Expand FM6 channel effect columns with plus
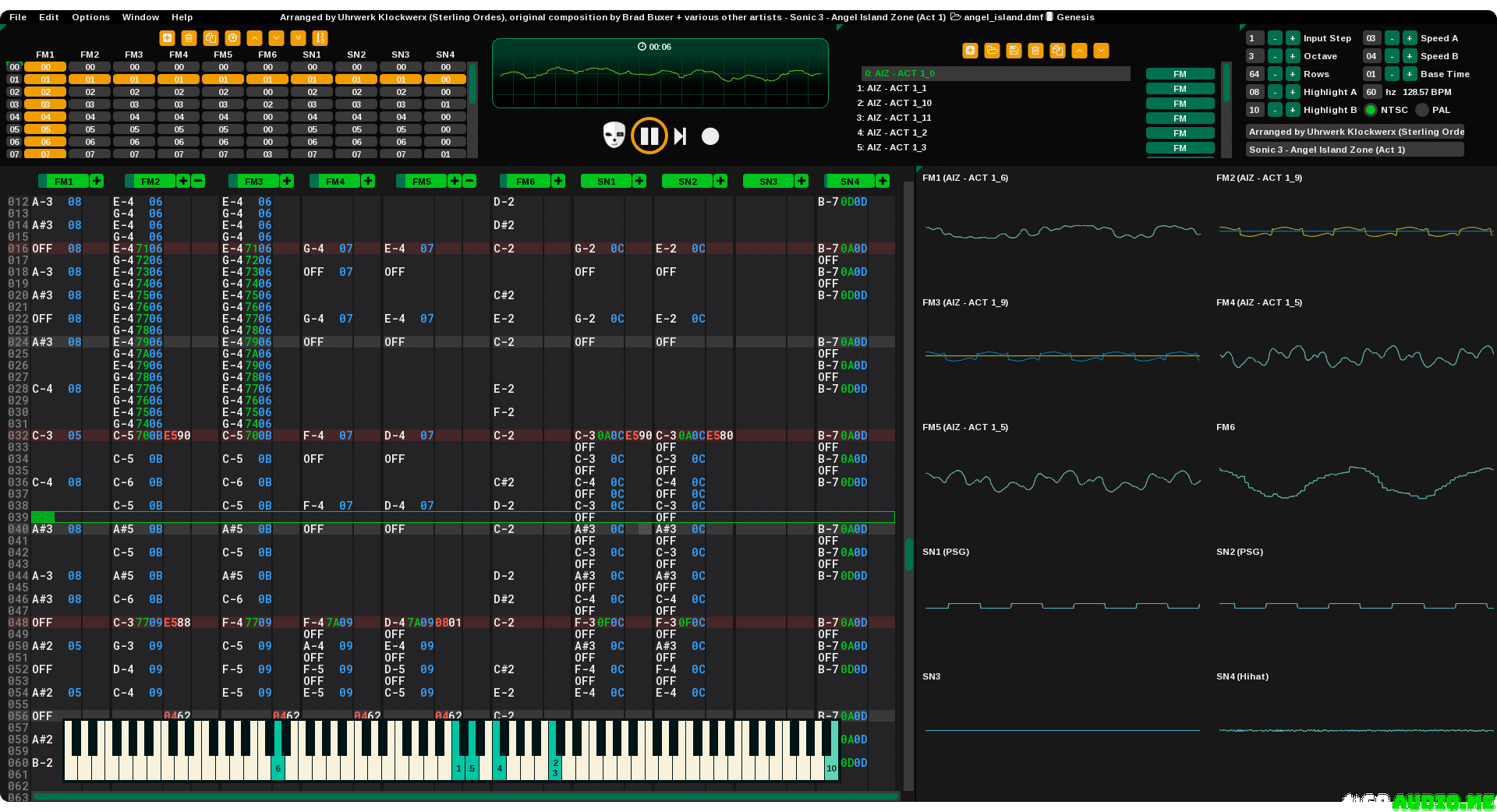Screen dimensions: 1497x812 pyautogui.click(x=558, y=182)
